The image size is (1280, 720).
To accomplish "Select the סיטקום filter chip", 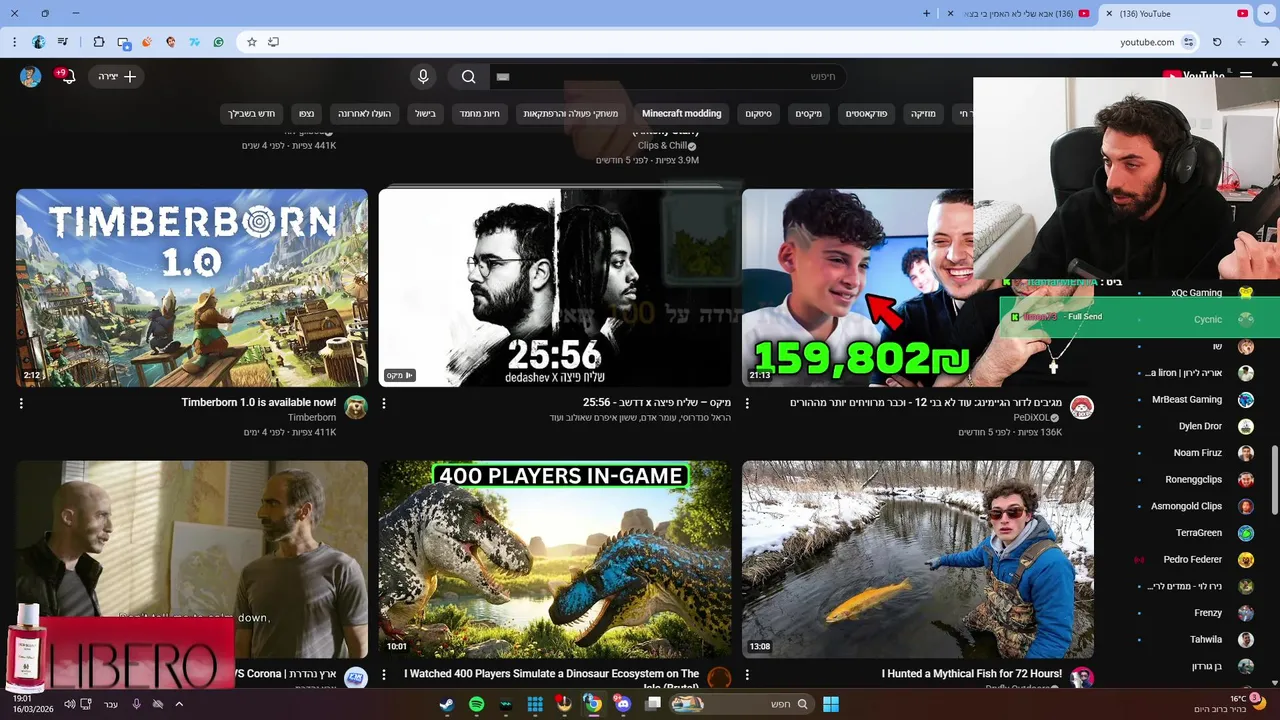I will click(758, 114).
